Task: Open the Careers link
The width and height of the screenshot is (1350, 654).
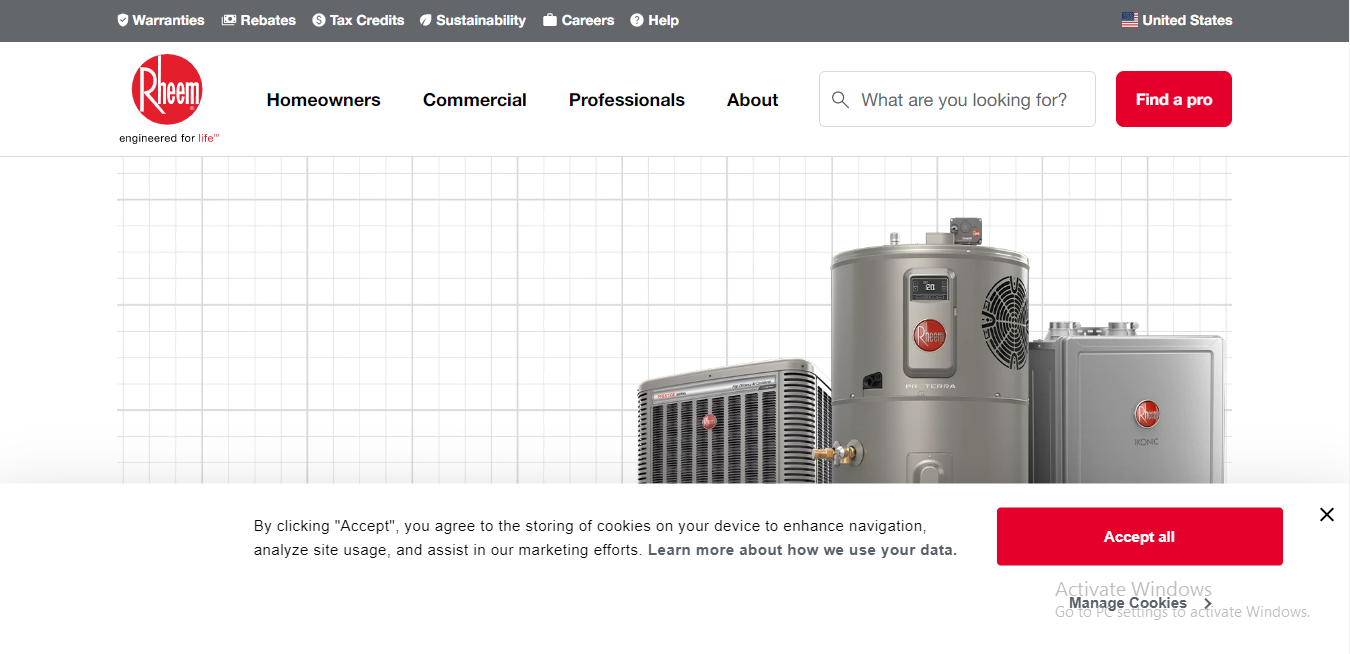Action: coord(579,20)
